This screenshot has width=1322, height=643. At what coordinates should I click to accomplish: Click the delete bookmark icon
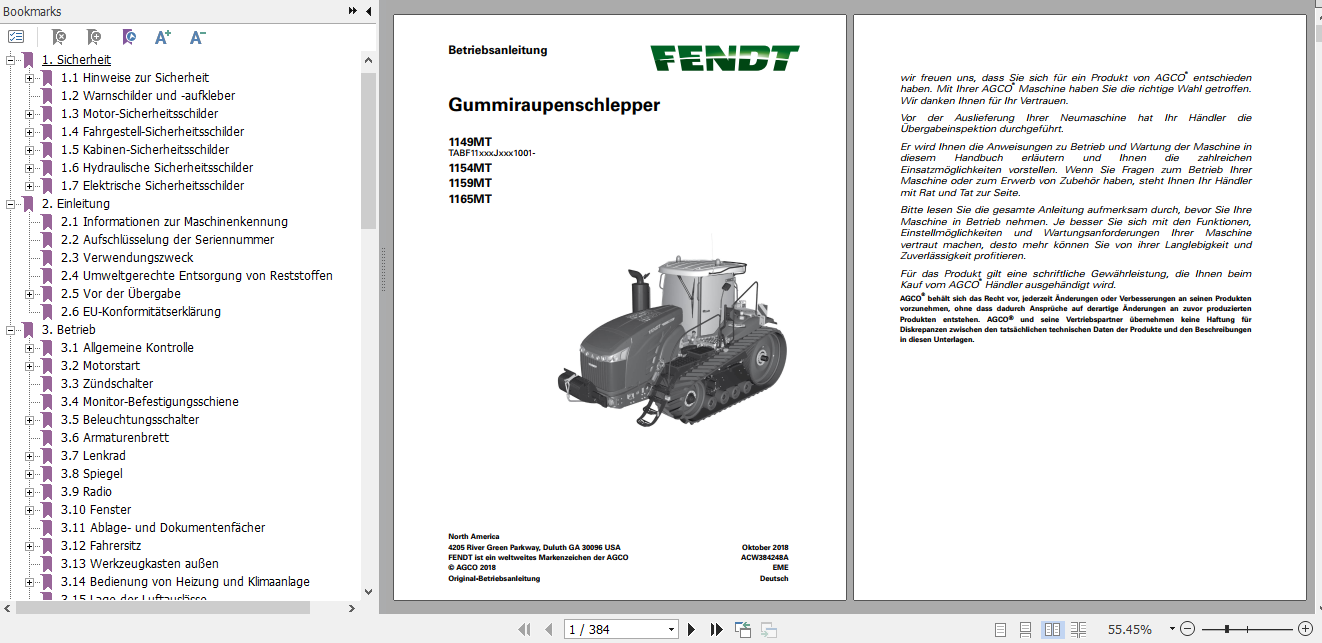pyautogui.click(x=59, y=37)
